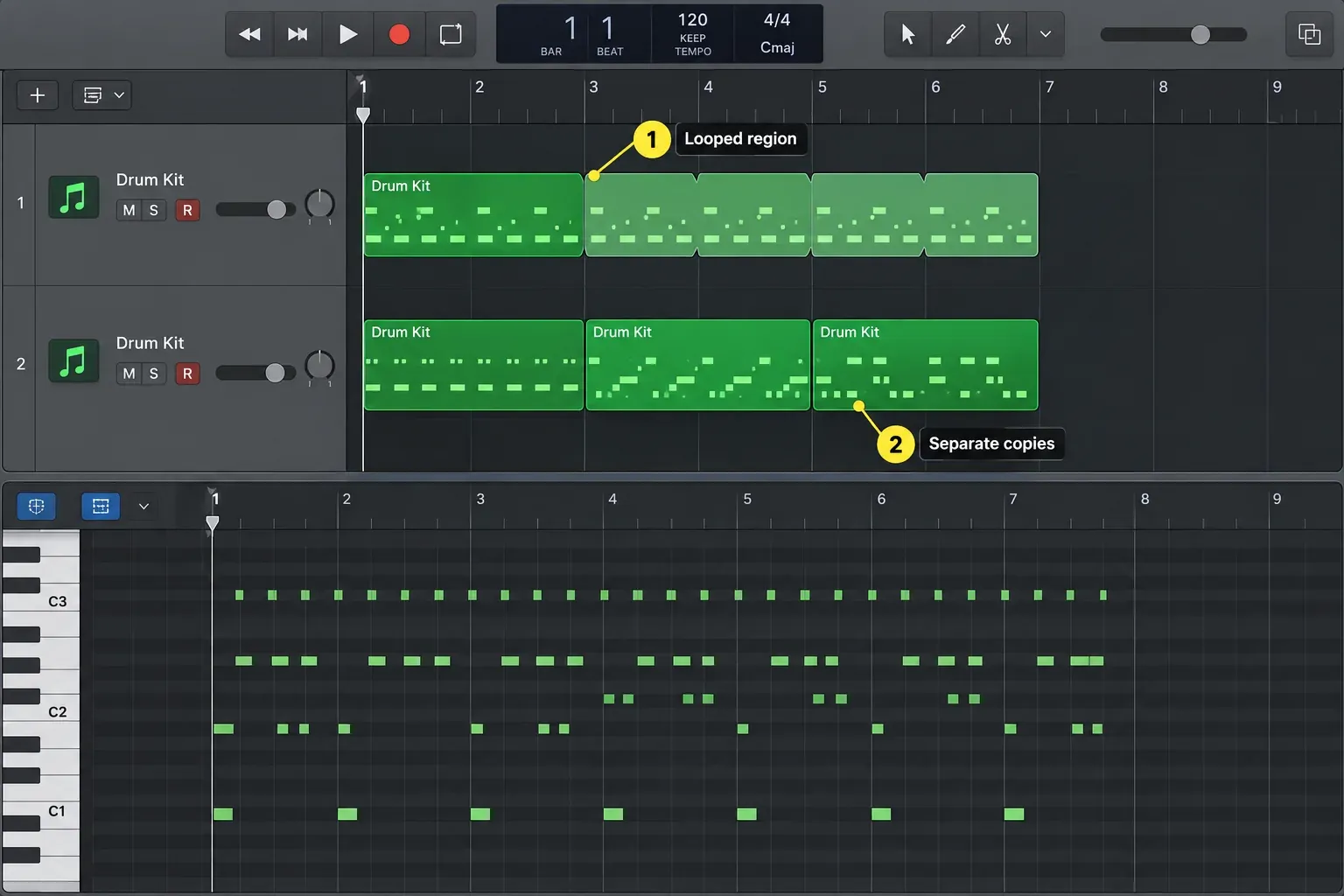Select the third Drum Kit region on track 2
The height and width of the screenshot is (896, 1344).
[x=926, y=365]
